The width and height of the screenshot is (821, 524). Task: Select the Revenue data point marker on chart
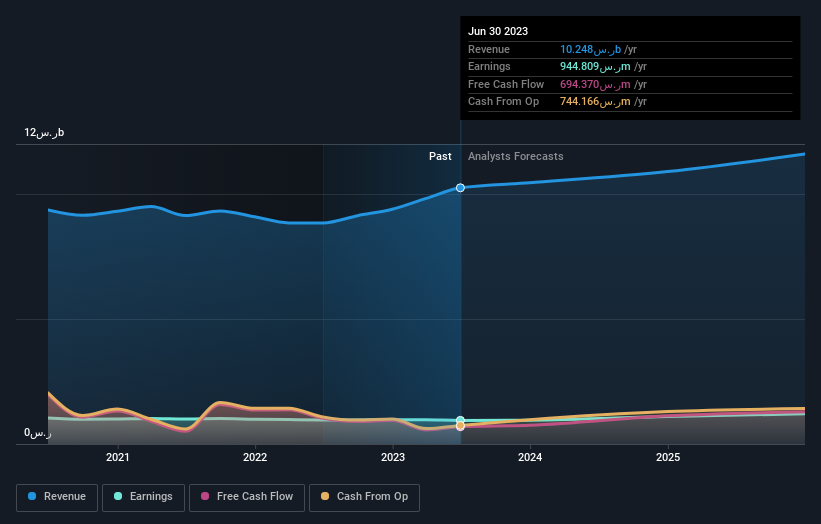click(x=460, y=188)
